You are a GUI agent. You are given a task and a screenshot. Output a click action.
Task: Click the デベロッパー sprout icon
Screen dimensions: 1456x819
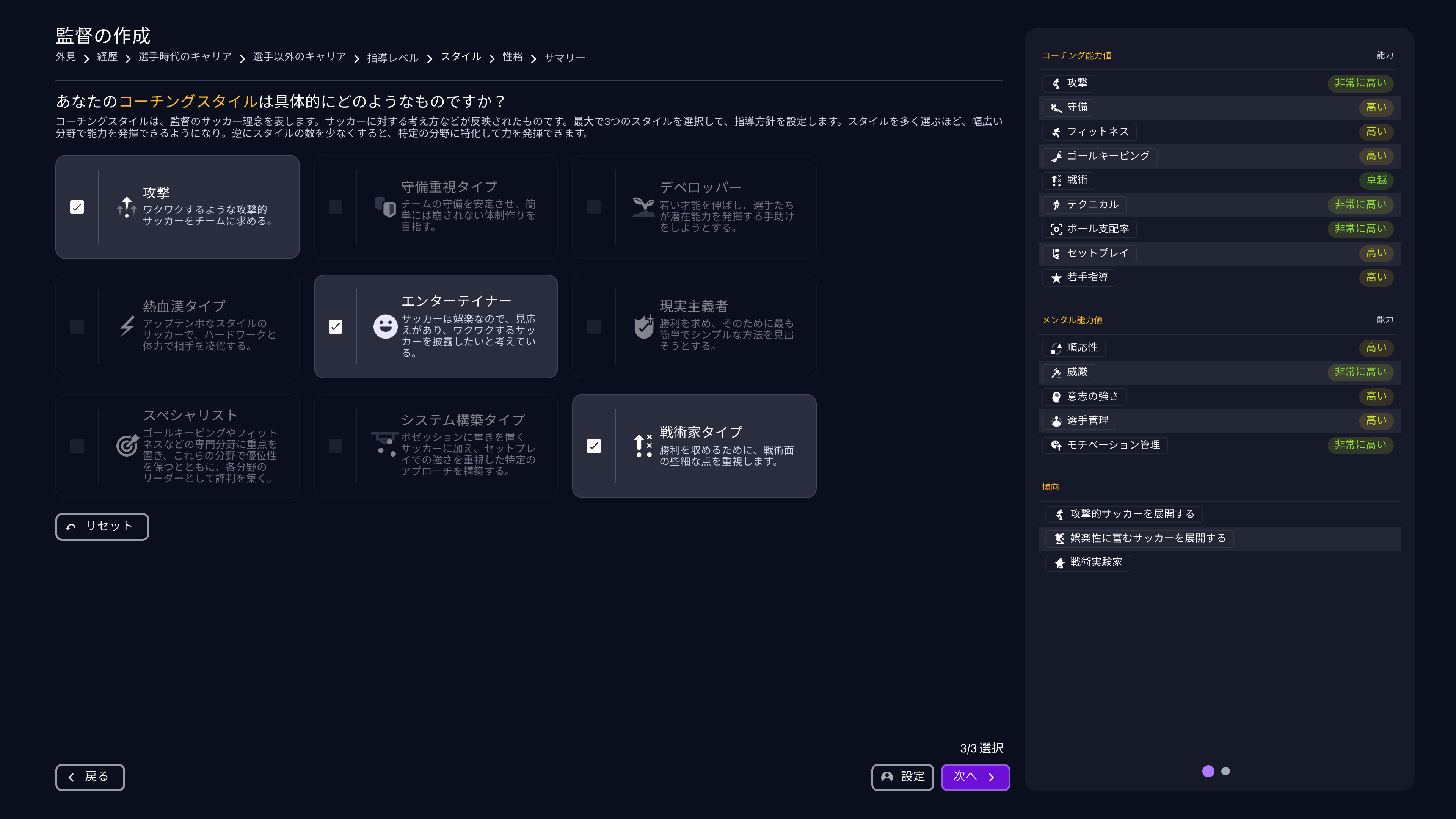(x=643, y=207)
